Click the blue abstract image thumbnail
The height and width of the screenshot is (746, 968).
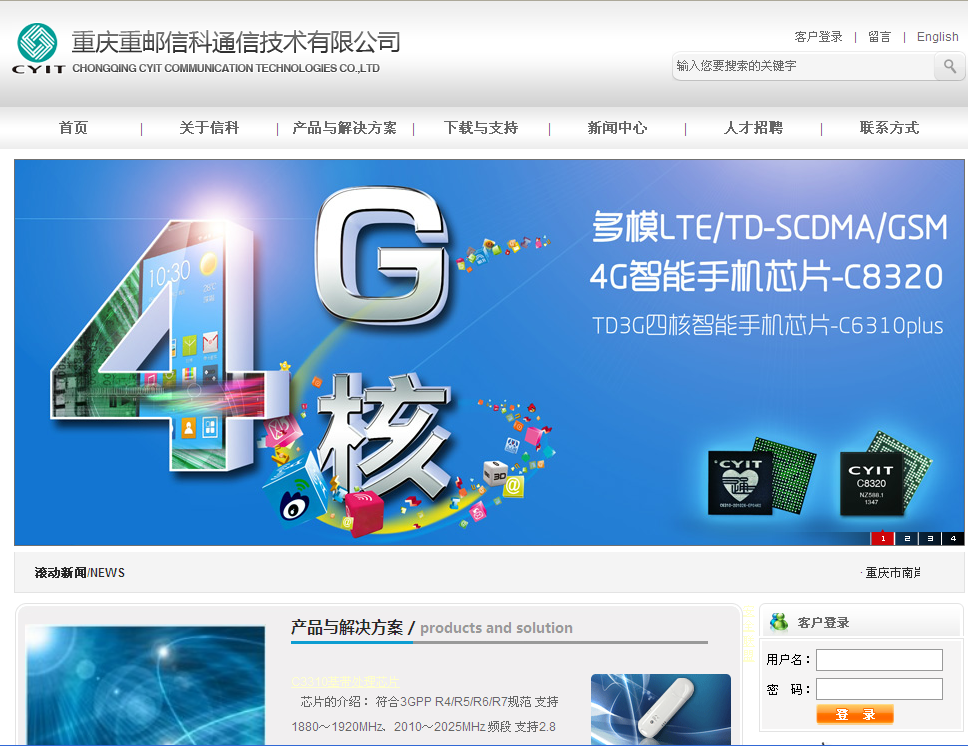146,685
